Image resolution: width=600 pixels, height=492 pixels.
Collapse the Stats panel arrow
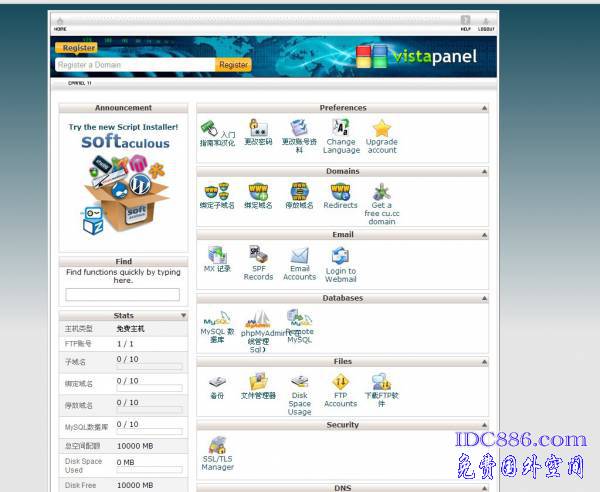[182, 316]
